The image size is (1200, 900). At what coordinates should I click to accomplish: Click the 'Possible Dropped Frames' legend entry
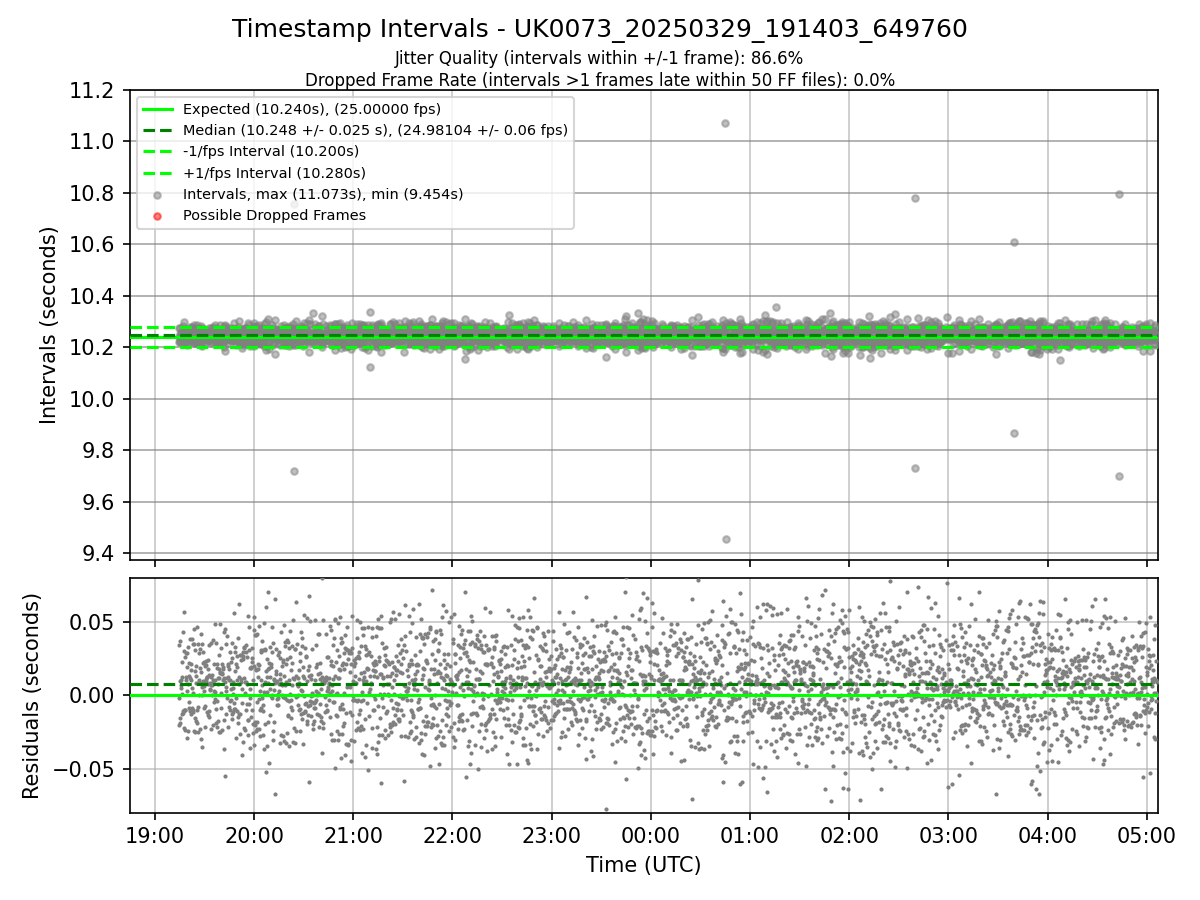point(274,215)
